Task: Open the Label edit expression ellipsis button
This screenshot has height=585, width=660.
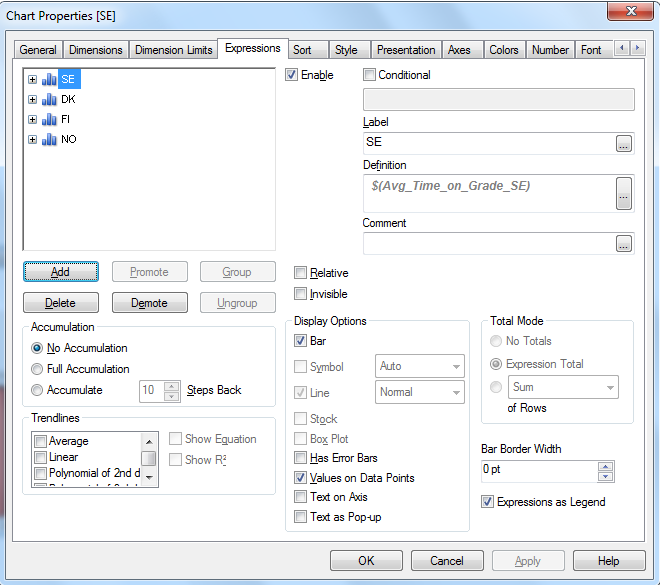Action: [x=624, y=143]
